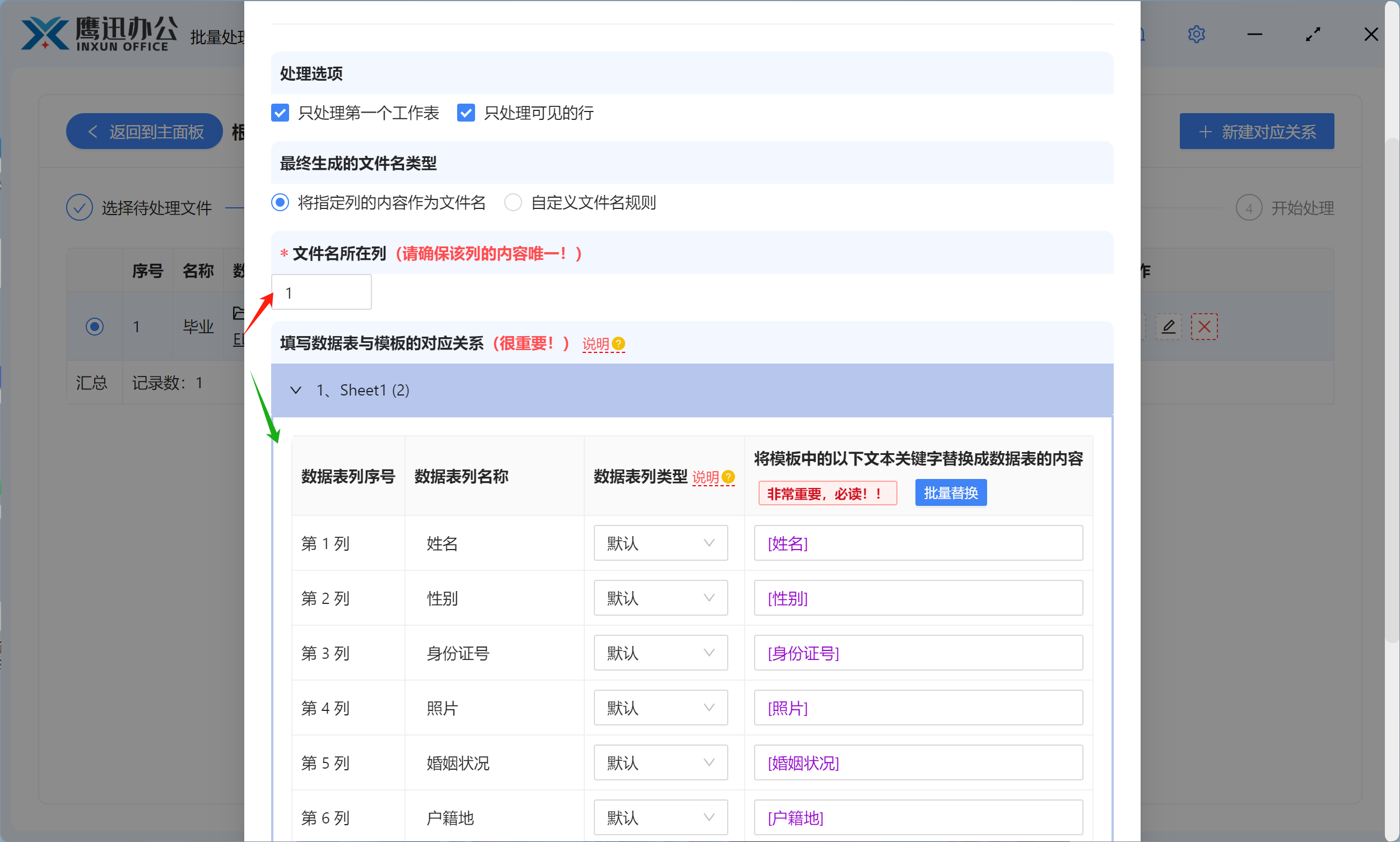The image size is (1400, 842).
Task: Open column type dropdown for 身份证号 row
Action: pyautogui.click(x=661, y=653)
